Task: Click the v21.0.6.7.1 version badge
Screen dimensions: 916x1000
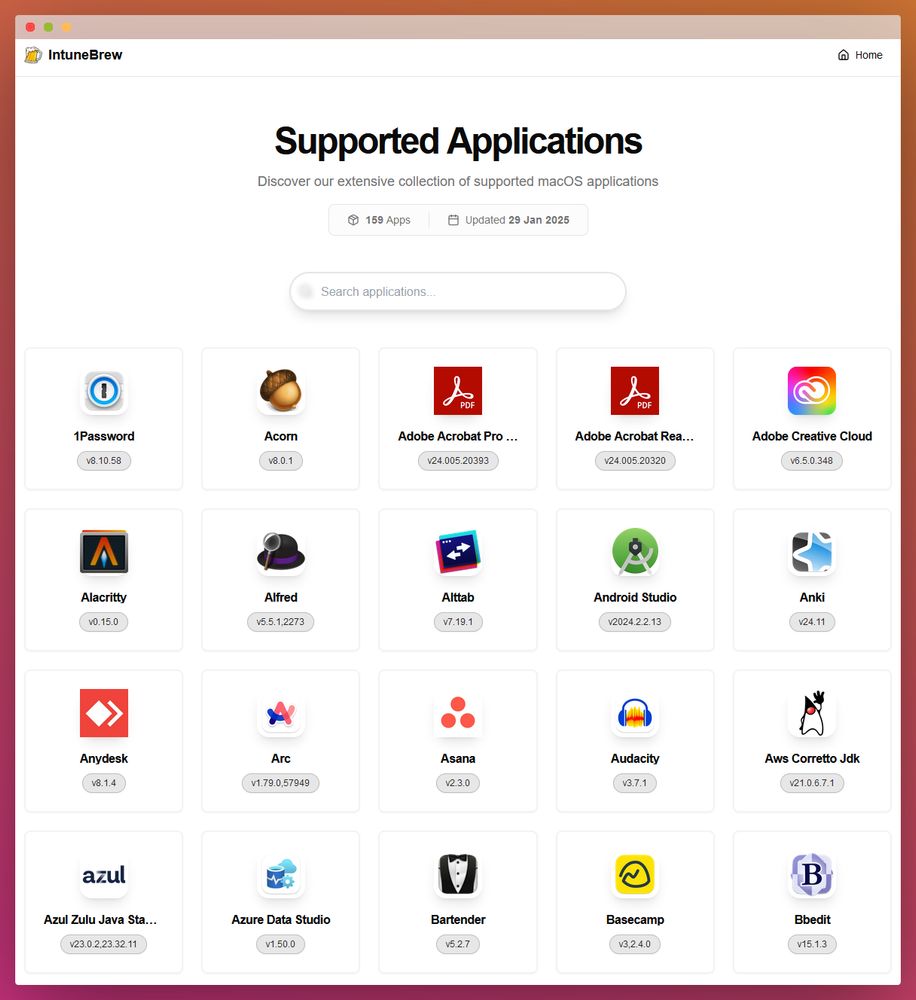Action: pyautogui.click(x=812, y=783)
